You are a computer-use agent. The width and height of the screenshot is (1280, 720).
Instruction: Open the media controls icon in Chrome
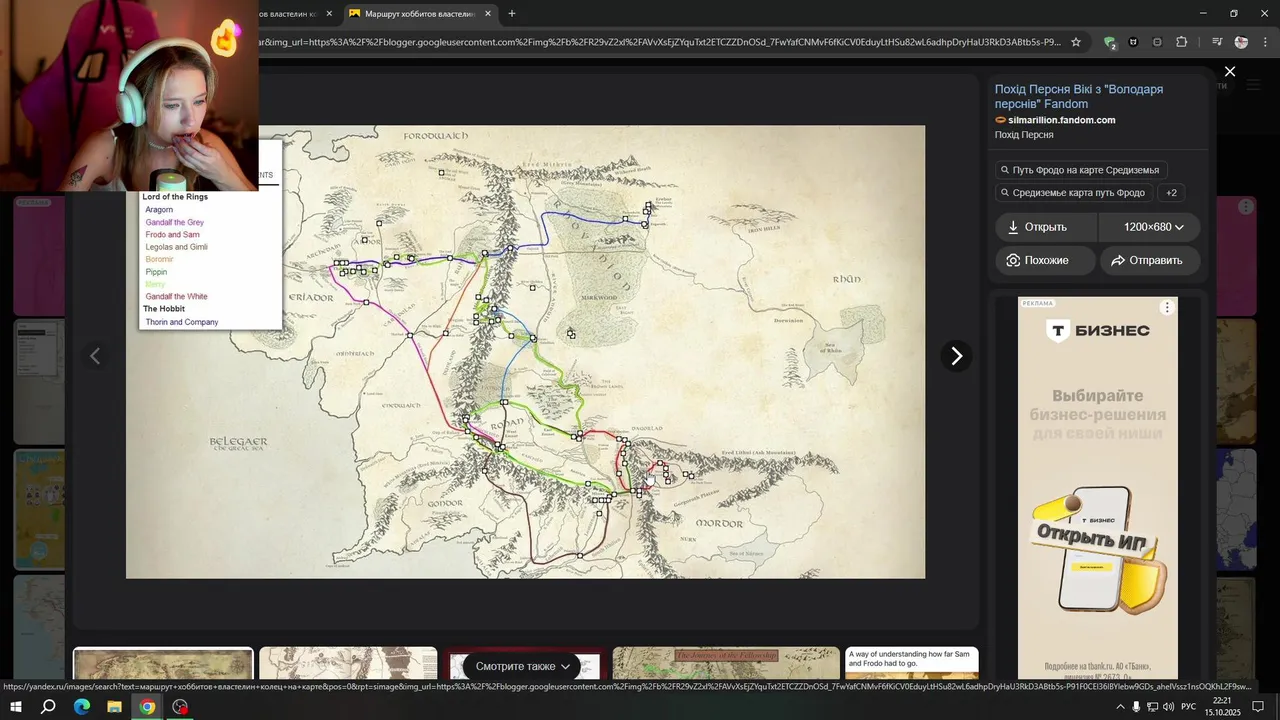1217,42
